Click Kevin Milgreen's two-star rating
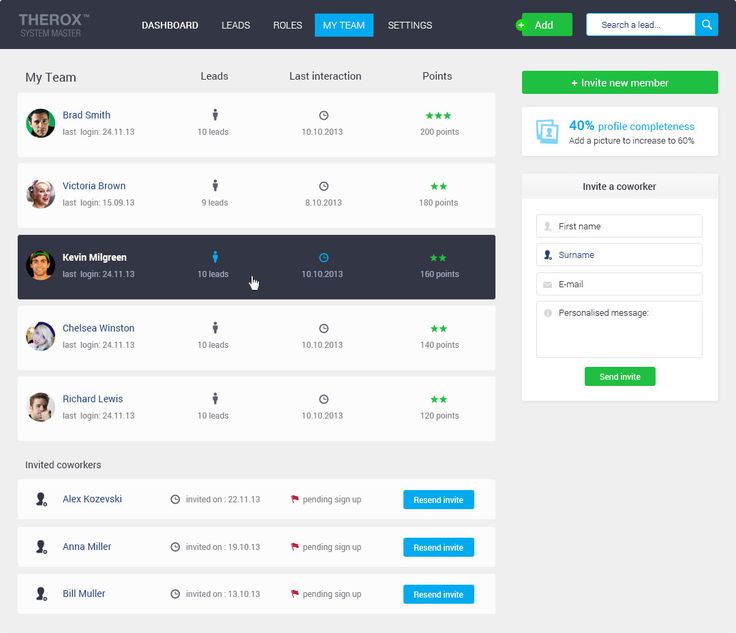The image size is (736, 633). point(438,258)
